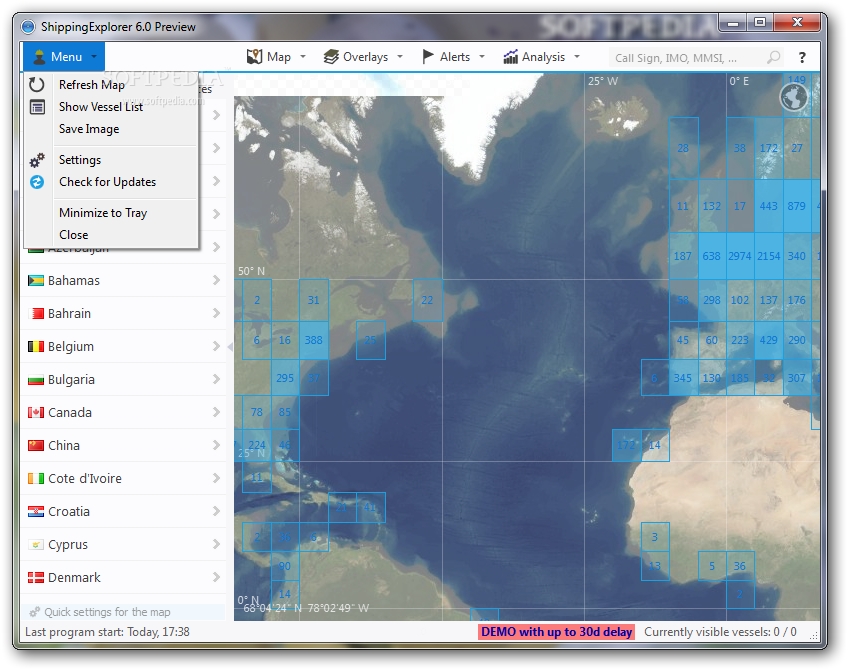Click the 345 vessel cluster tile
This screenshot has height=670, width=848.
[683, 378]
